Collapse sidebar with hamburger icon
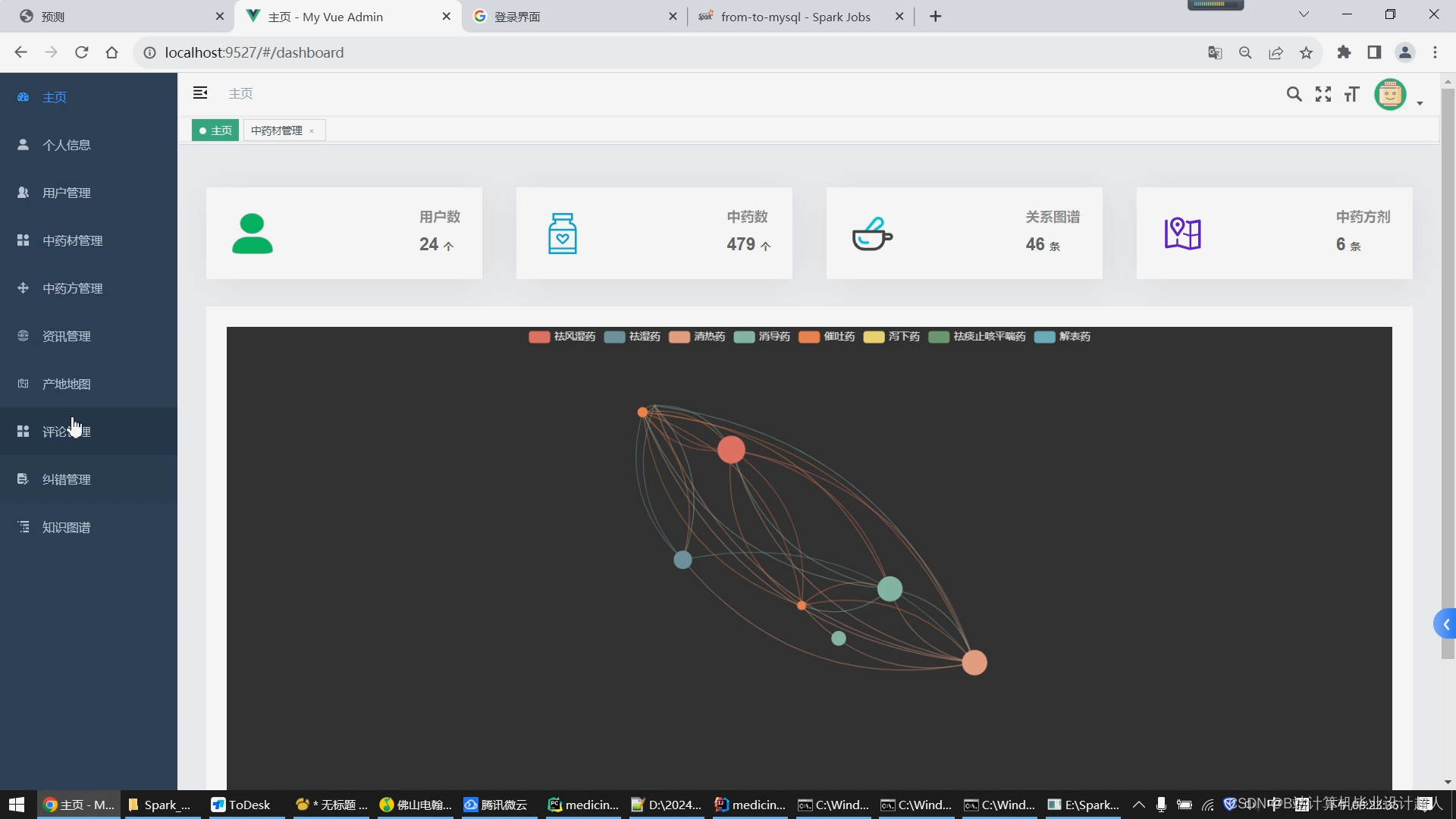Screen dimensions: 1456x819 pos(200,93)
